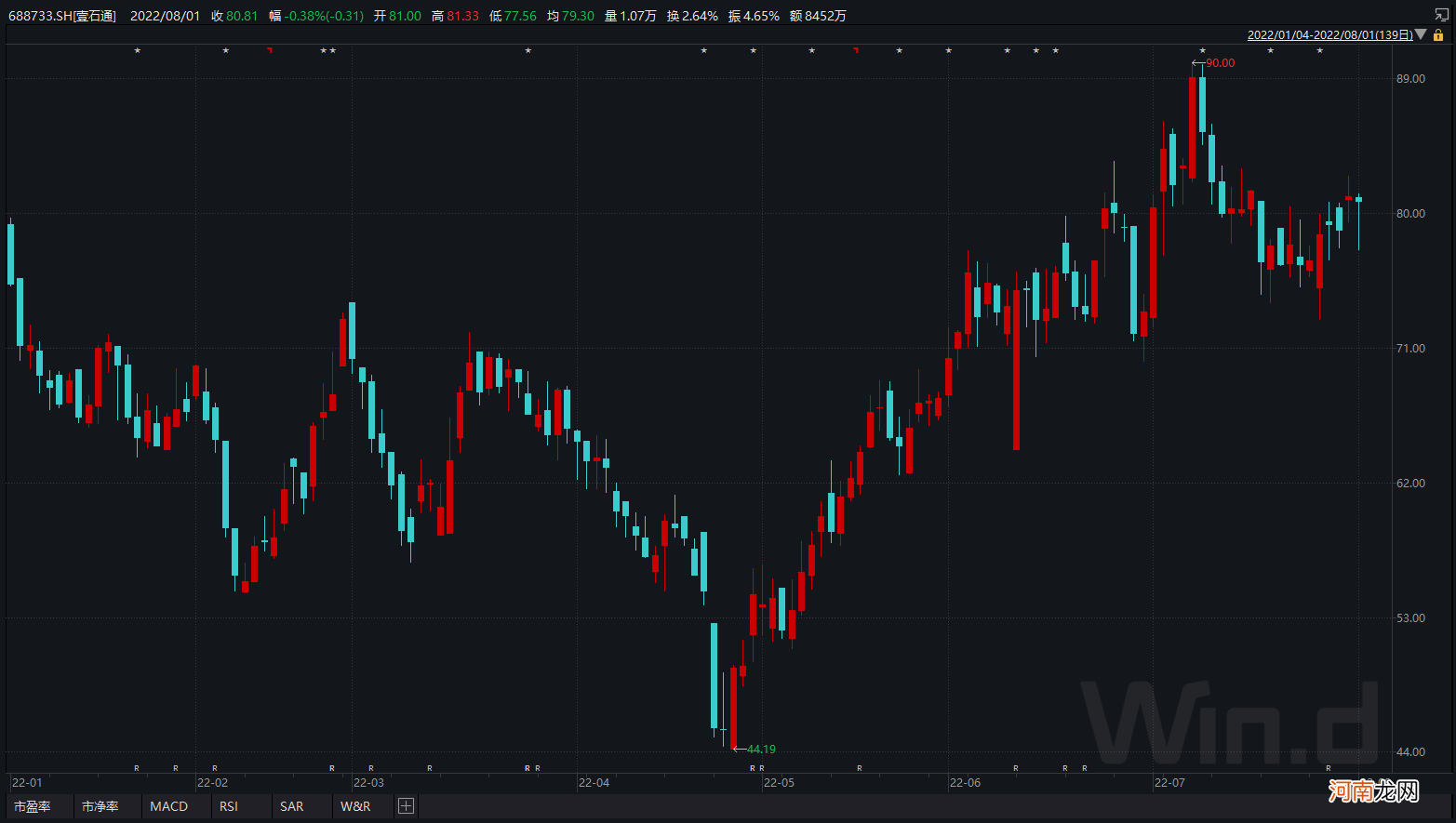Click the red flag marker in February
The width and height of the screenshot is (1456, 823).
tap(270, 50)
